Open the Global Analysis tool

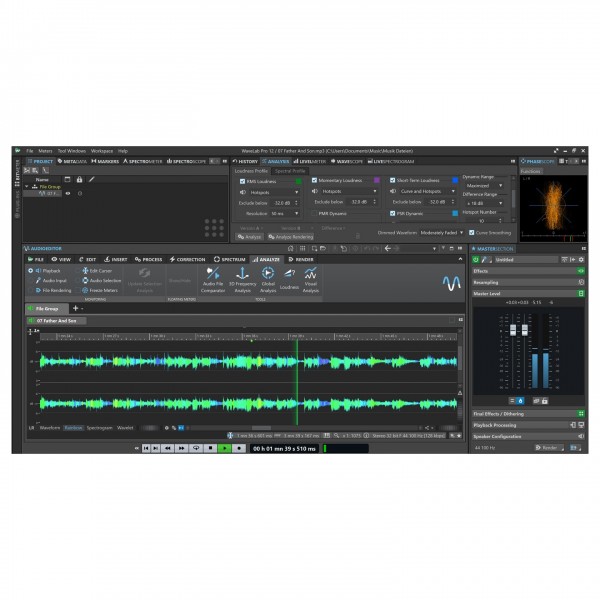point(268,280)
